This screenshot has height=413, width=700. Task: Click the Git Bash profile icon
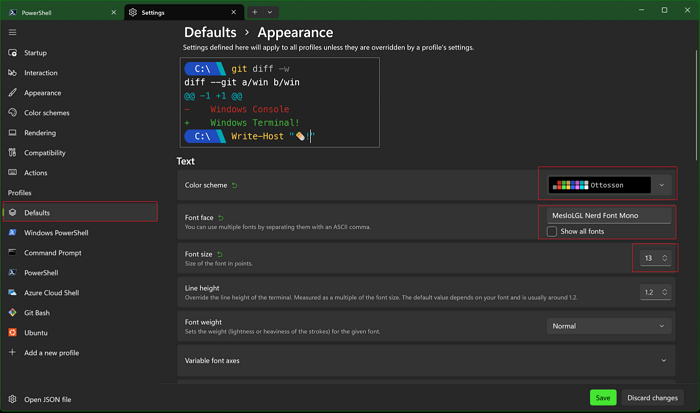[x=12, y=313]
